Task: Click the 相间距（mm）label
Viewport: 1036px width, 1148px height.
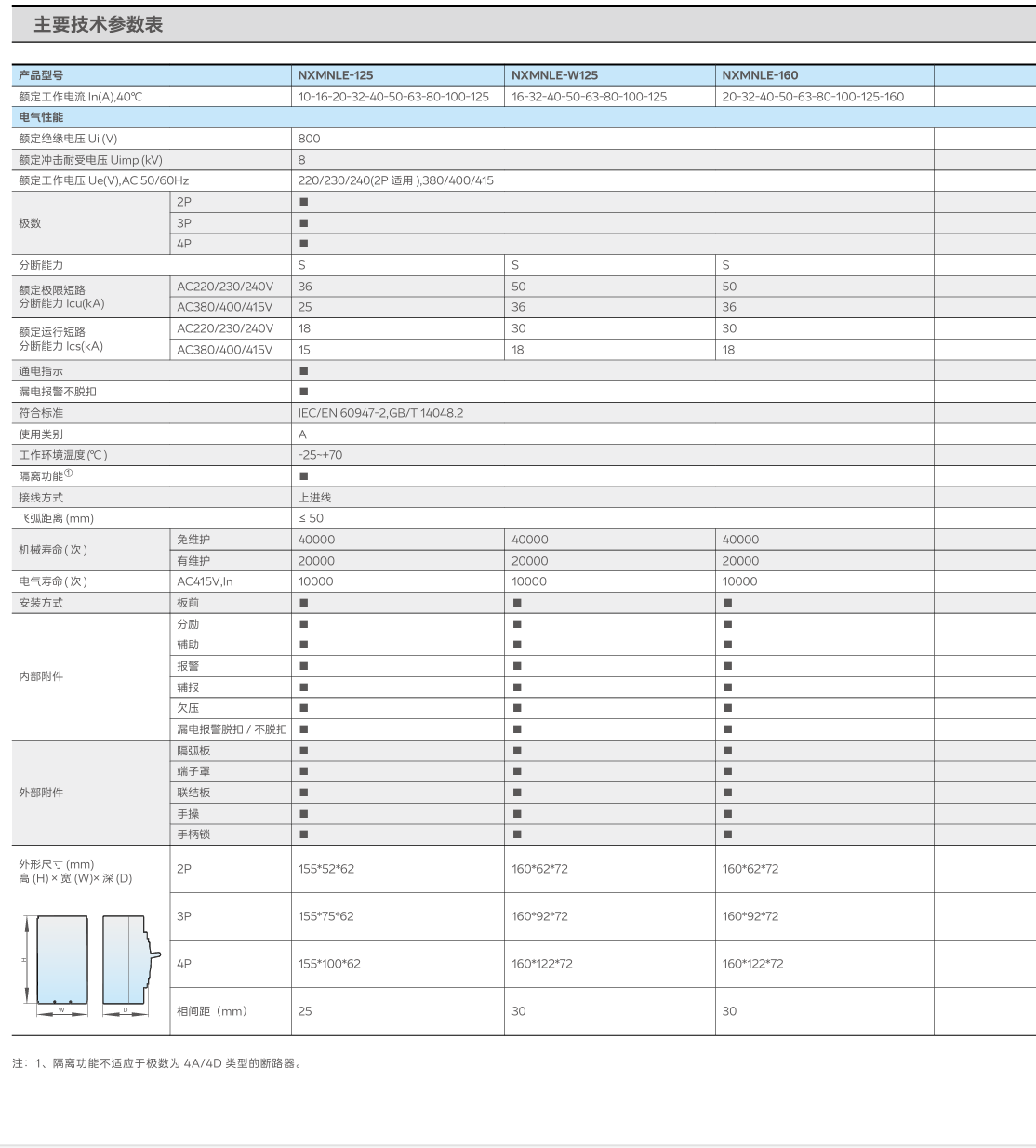Action: 212,1011
